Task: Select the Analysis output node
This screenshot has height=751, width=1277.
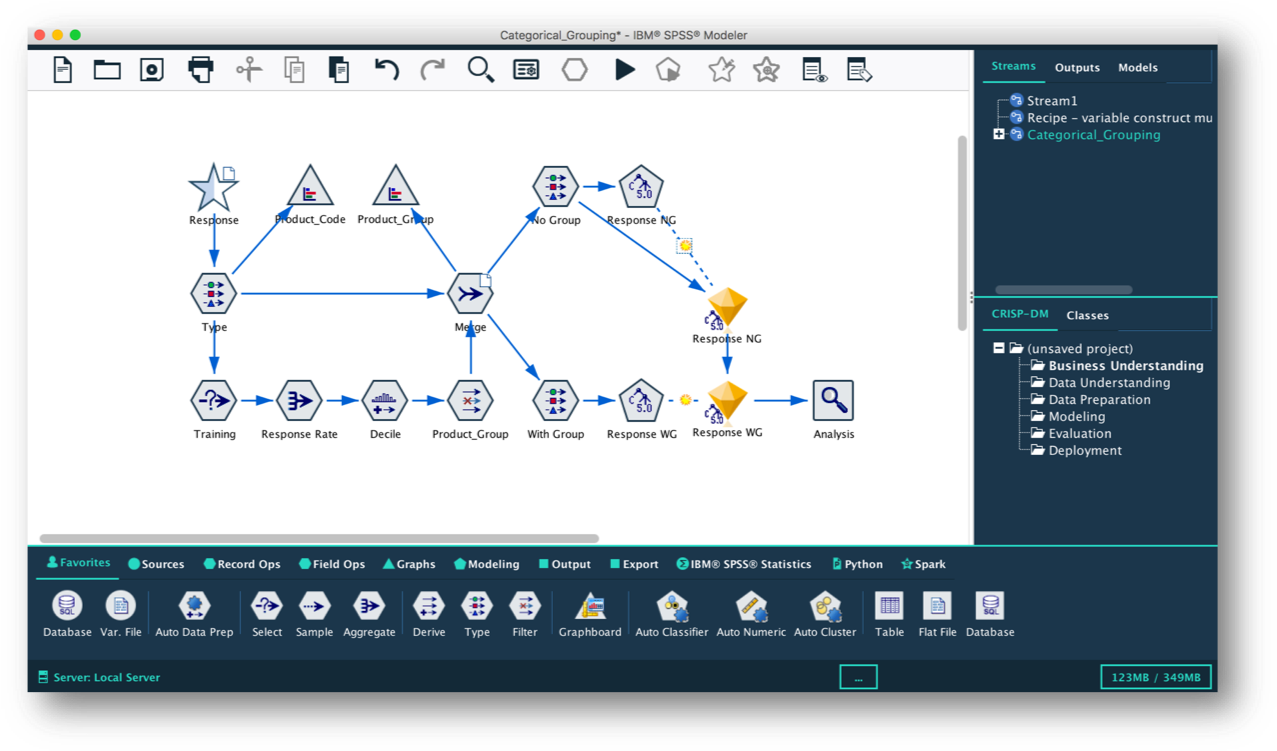Action: pyautogui.click(x=833, y=400)
